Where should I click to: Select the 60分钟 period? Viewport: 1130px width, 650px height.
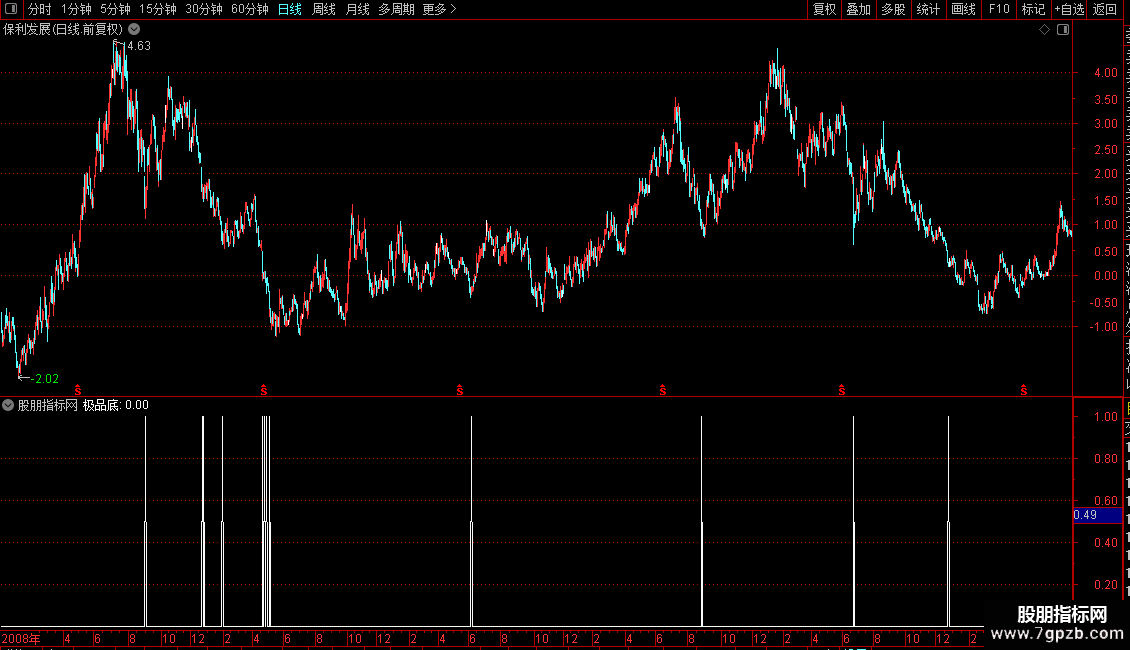(249, 9)
